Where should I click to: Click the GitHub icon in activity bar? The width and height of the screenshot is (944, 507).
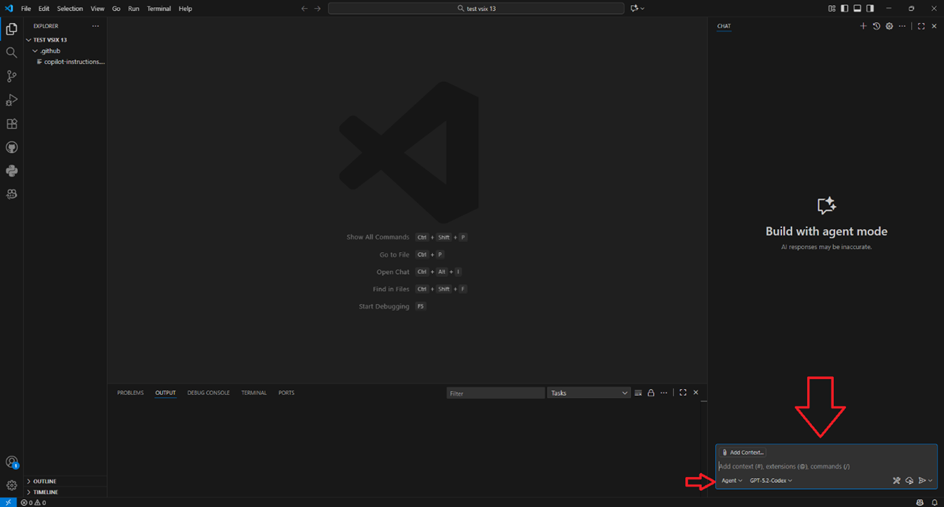[12, 147]
